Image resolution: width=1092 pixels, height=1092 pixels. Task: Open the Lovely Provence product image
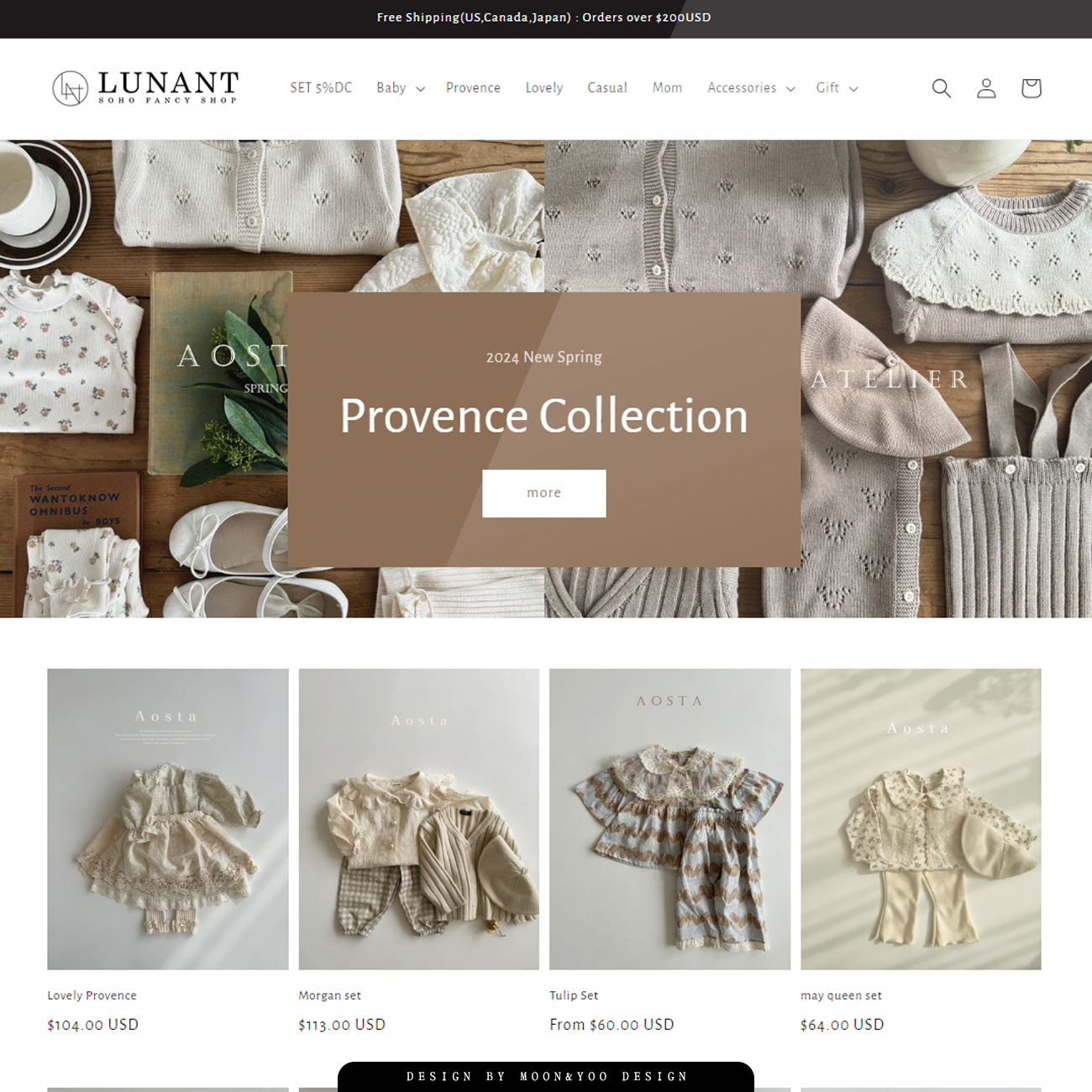168,819
